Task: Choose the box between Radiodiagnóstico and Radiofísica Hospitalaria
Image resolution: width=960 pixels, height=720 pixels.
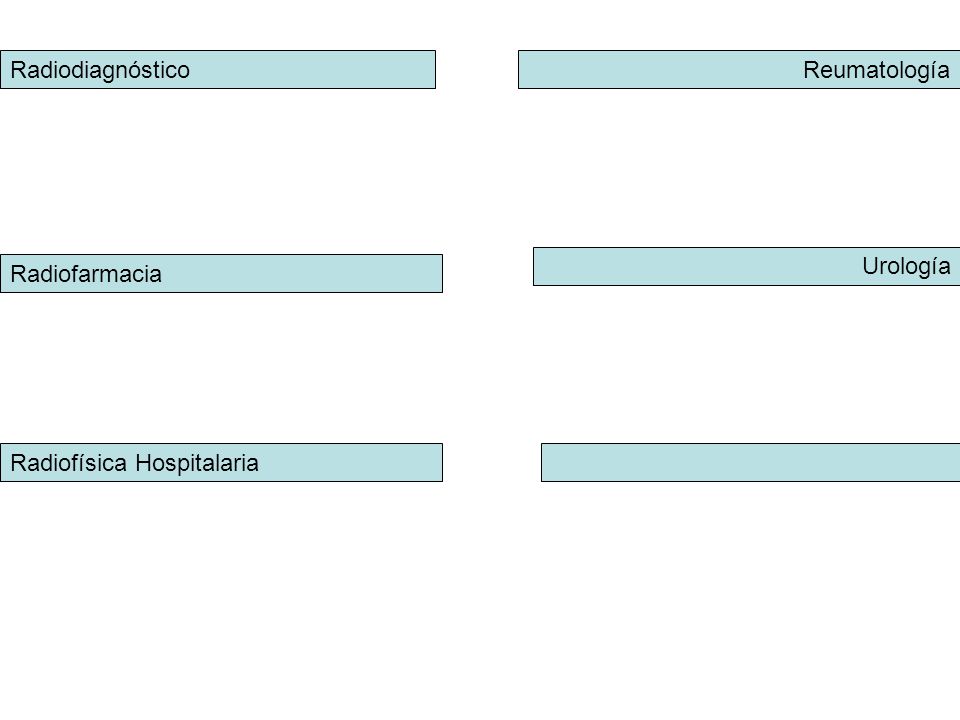Action: tap(221, 274)
